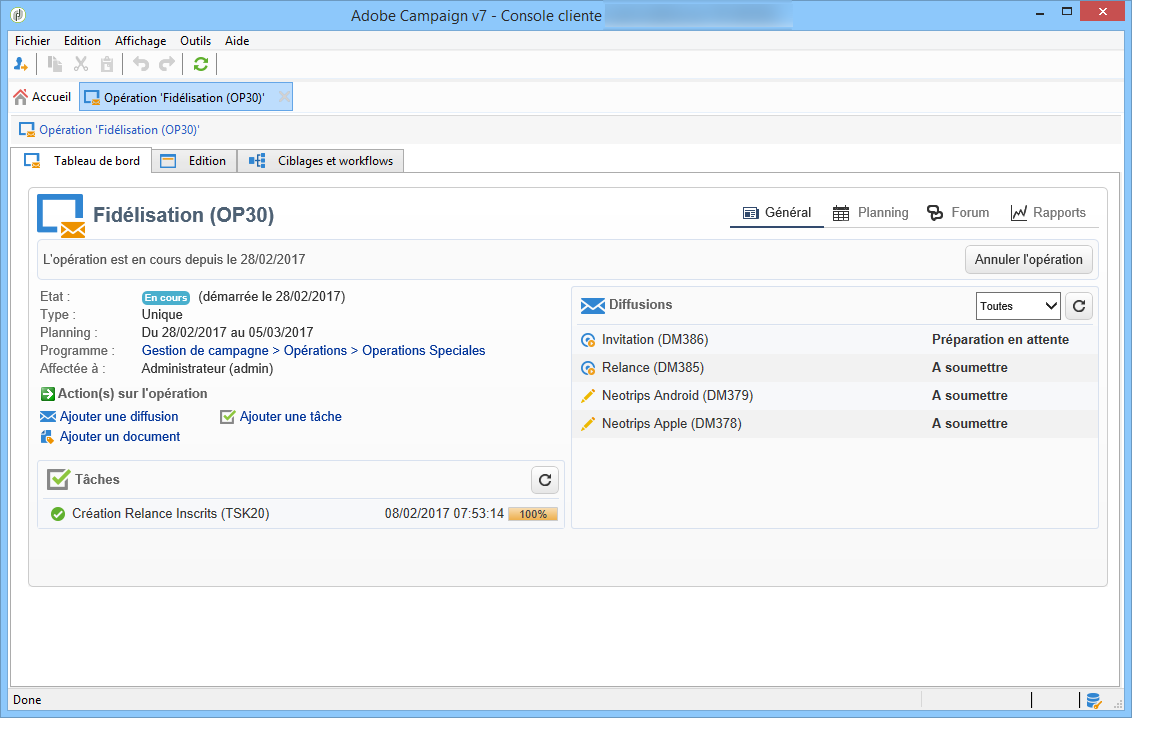
Task: Click Ajouter une diffusion link
Action: pyautogui.click(x=119, y=417)
